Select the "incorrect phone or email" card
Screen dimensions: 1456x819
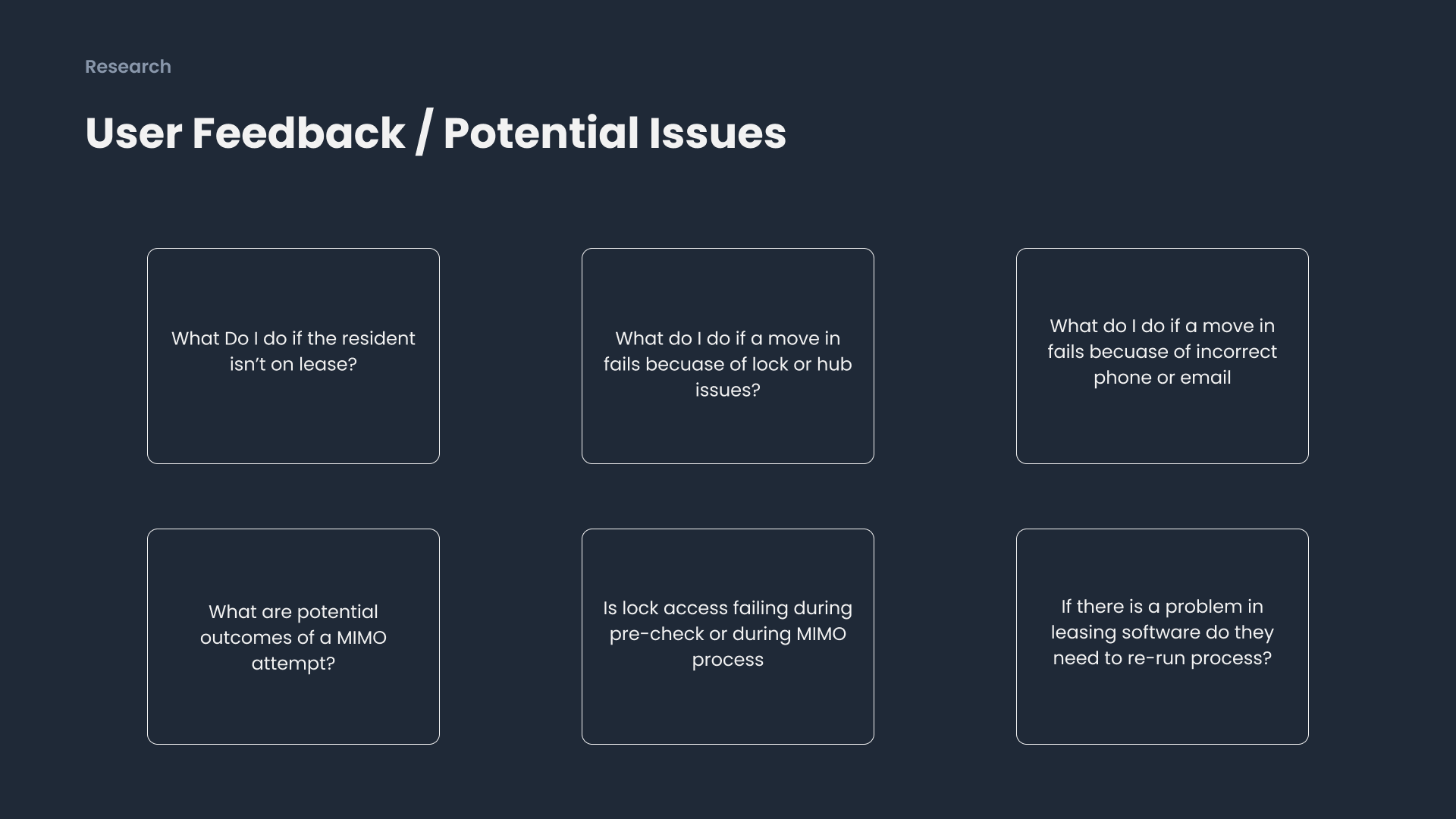[1162, 356]
